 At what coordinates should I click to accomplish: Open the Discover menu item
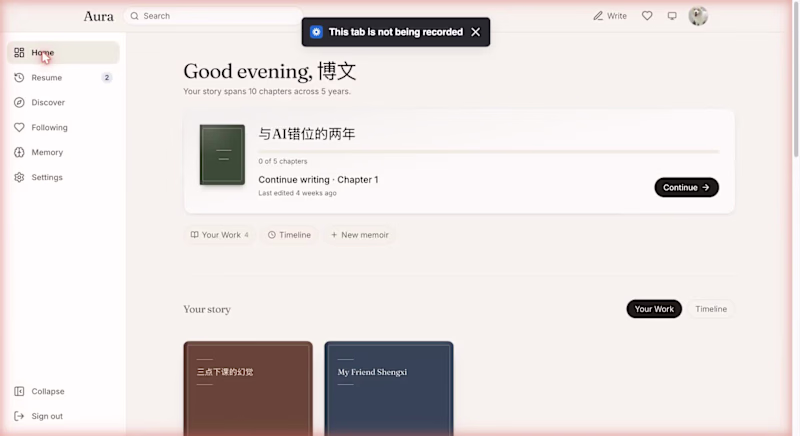point(63,102)
